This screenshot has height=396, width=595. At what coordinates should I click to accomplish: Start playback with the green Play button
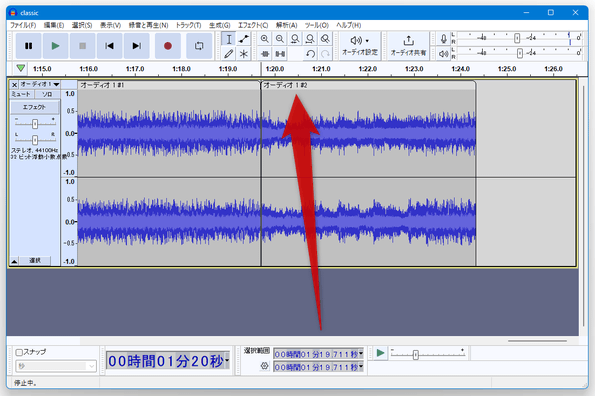(x=55, y=46)
